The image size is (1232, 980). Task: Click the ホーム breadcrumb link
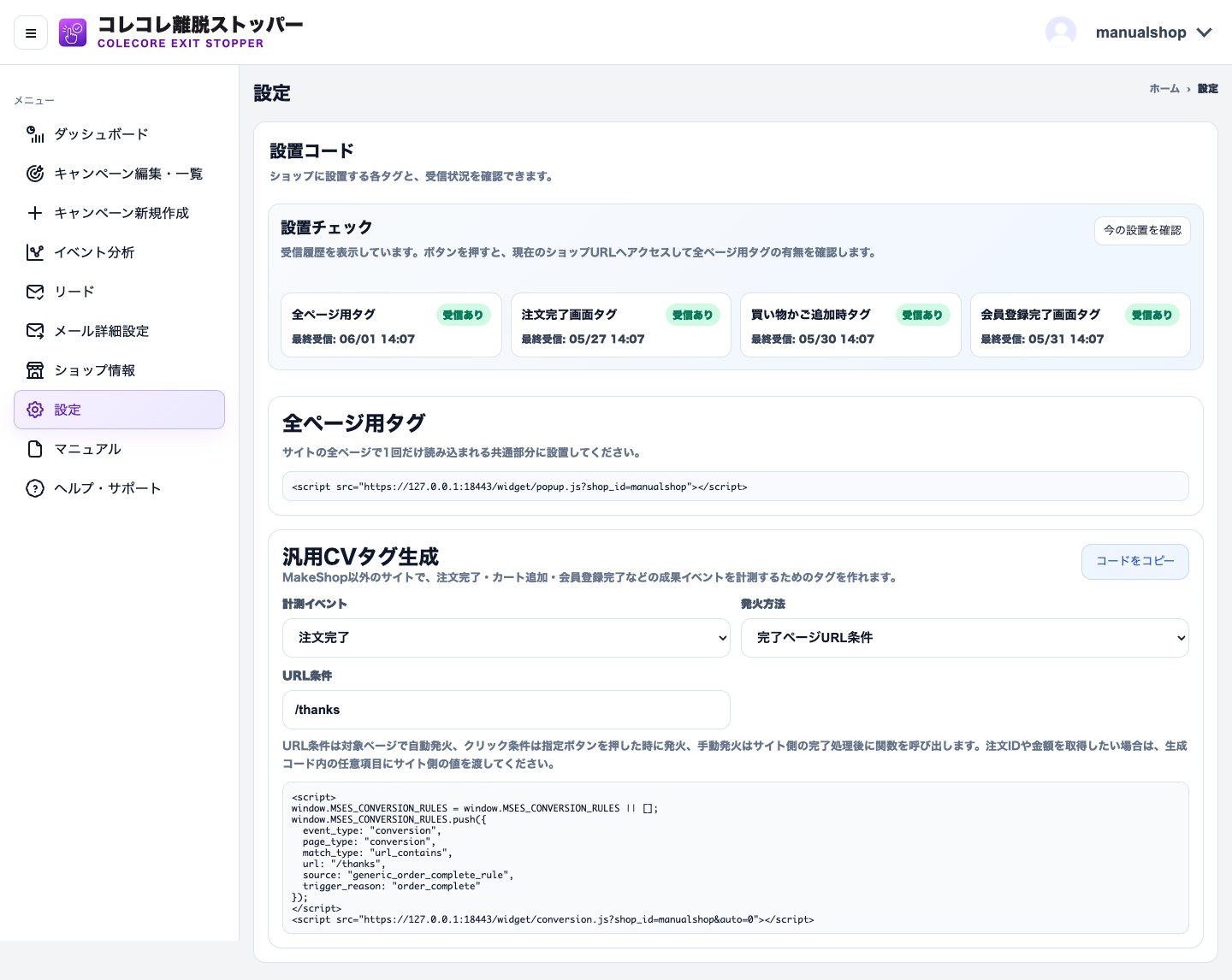[x=1164, y=89]
